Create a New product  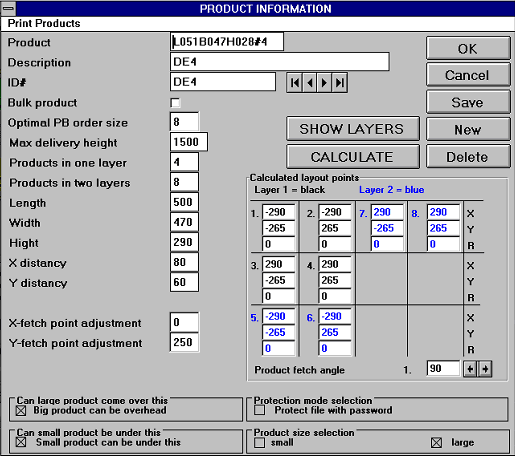(468, 129)
